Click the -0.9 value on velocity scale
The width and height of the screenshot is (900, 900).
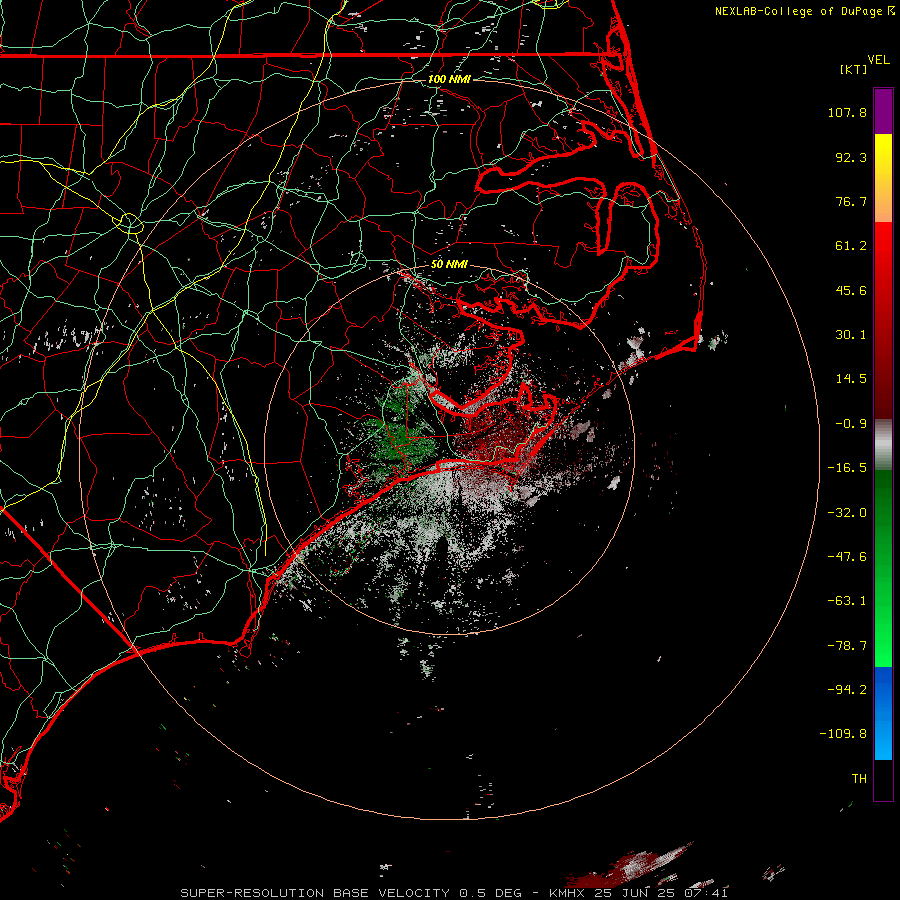tap(851, 424)
